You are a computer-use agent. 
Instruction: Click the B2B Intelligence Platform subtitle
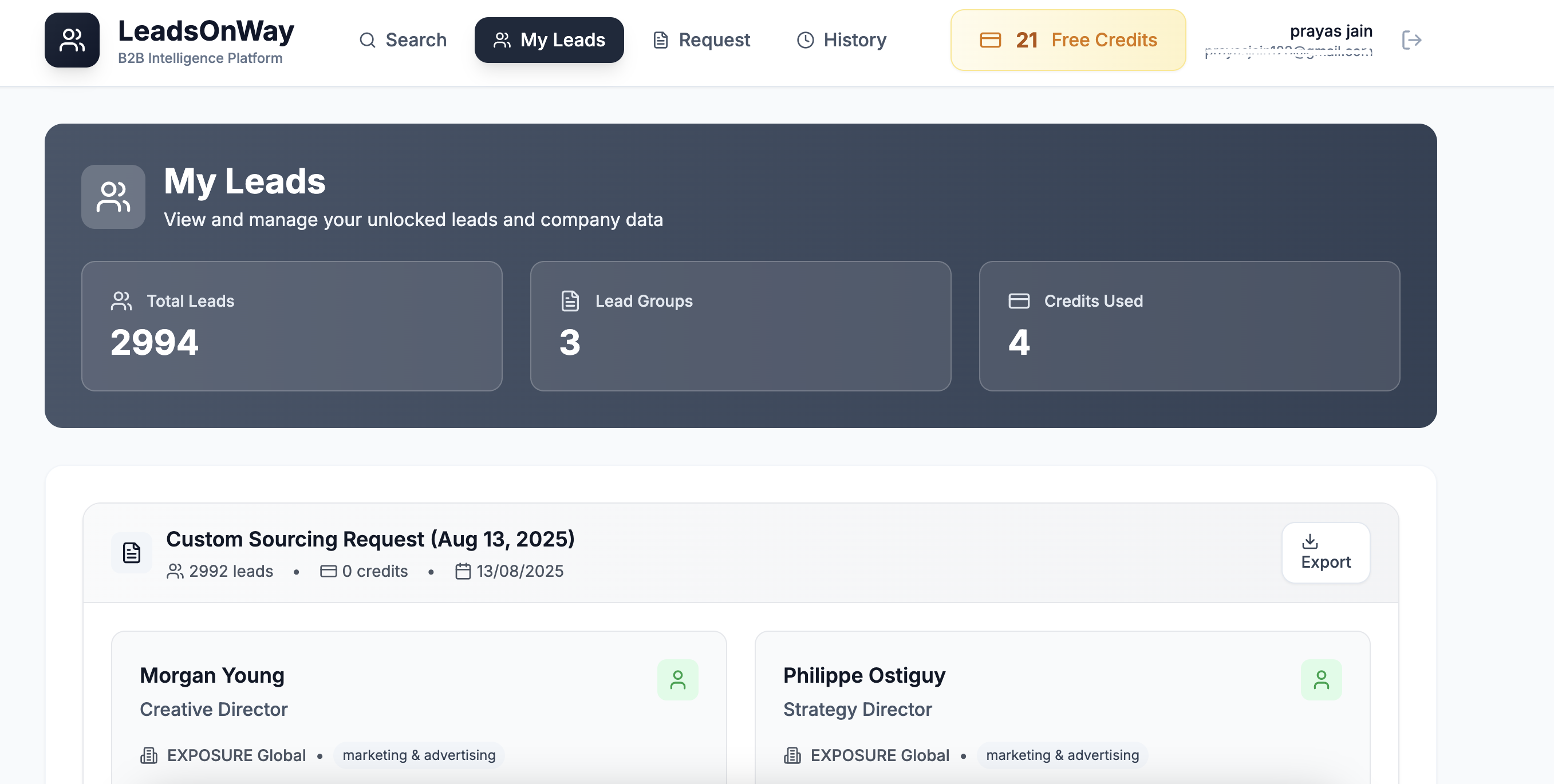[x=200, y=58]
